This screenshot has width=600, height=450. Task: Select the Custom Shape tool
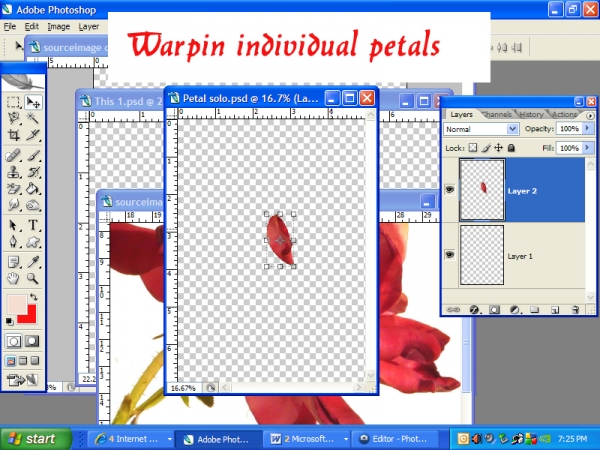coord(33,241)
